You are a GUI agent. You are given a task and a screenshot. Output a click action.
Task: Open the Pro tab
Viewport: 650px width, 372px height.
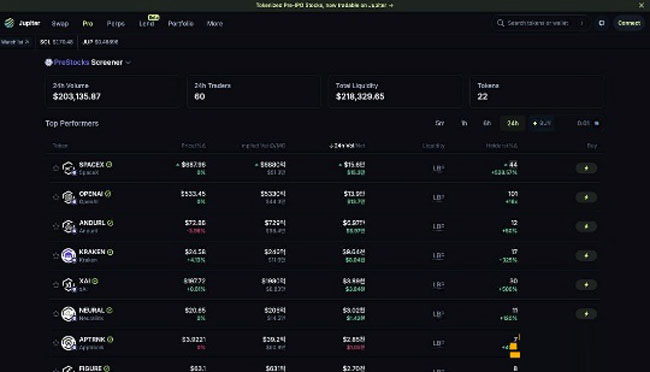pos(87,24)
